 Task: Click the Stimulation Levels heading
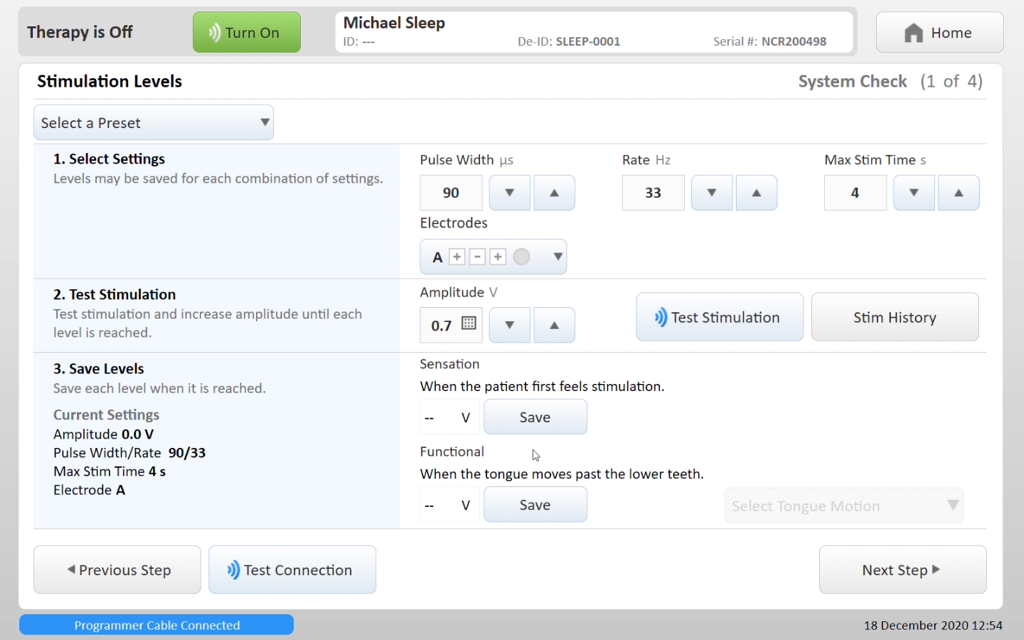(110, 82)
